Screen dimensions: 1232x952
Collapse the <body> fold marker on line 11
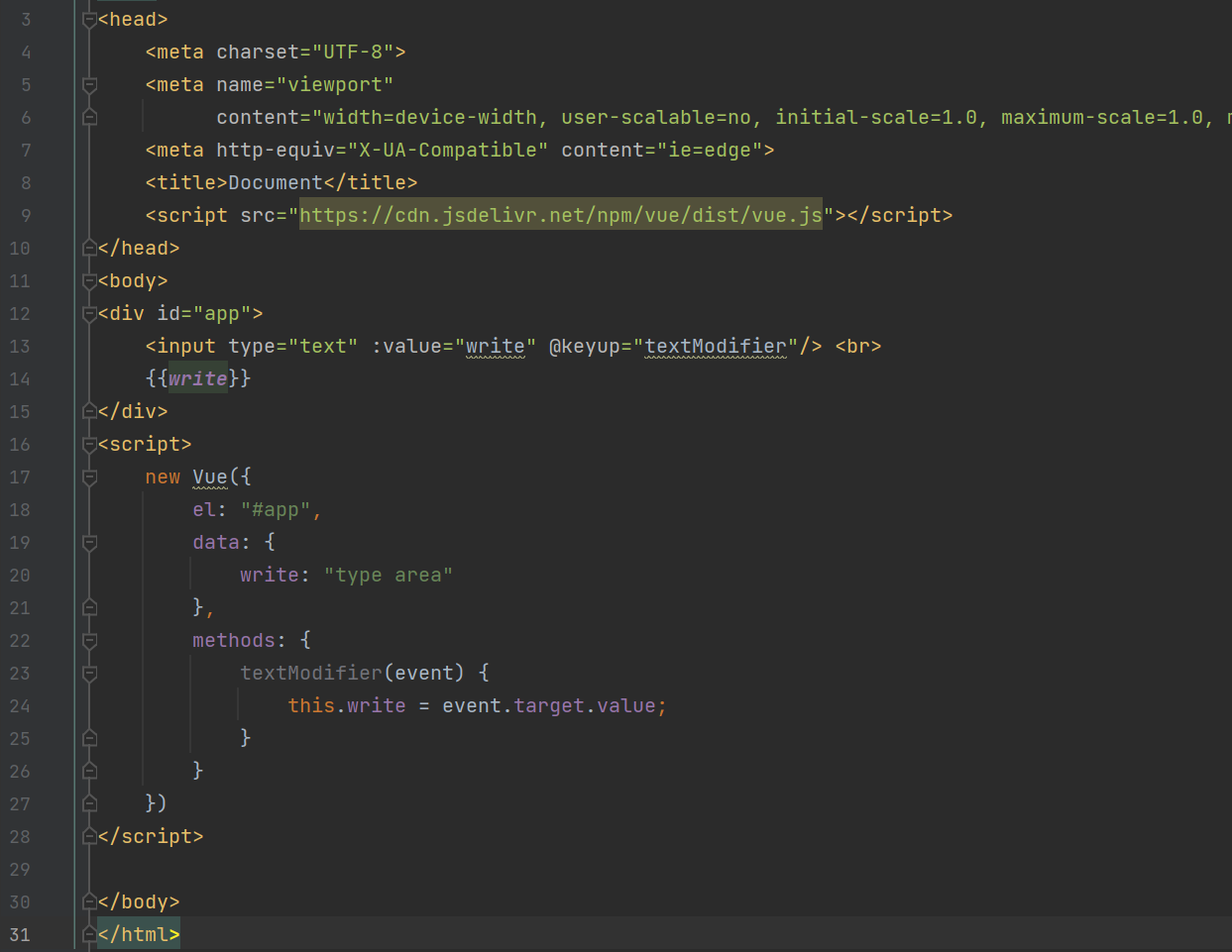tap(89, 281)
